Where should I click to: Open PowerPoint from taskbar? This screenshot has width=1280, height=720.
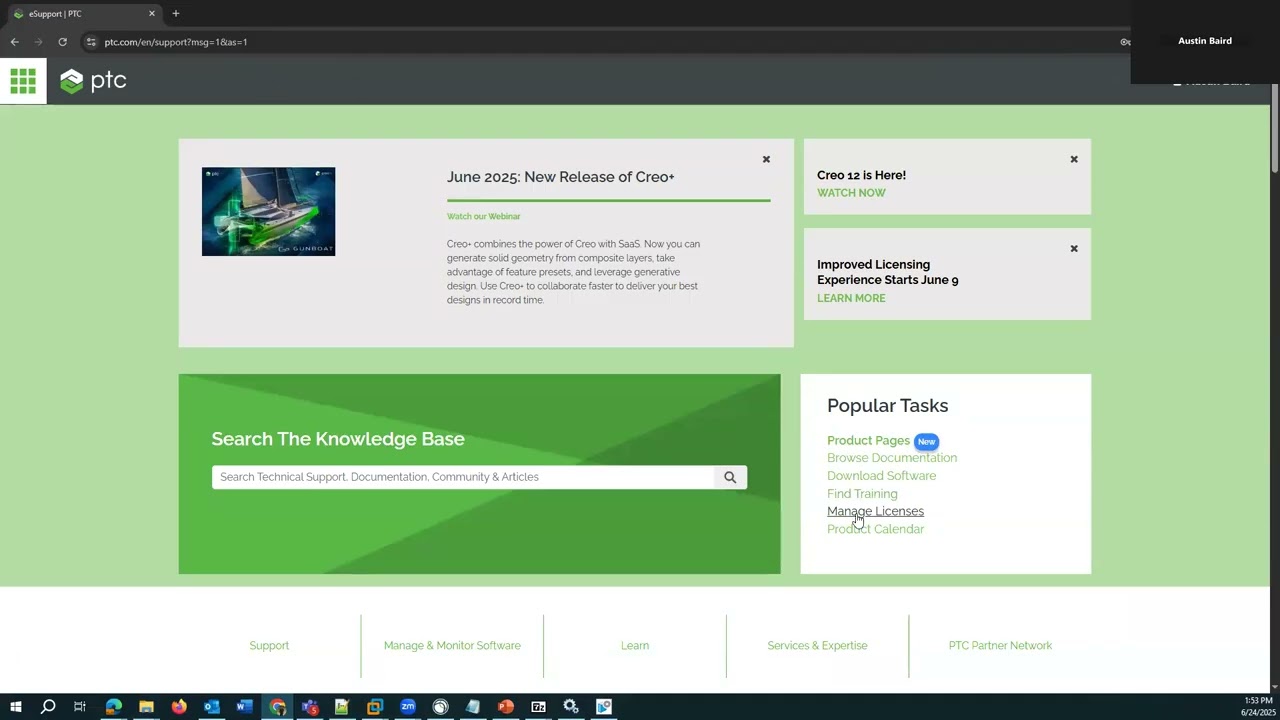tap(506, 707)
